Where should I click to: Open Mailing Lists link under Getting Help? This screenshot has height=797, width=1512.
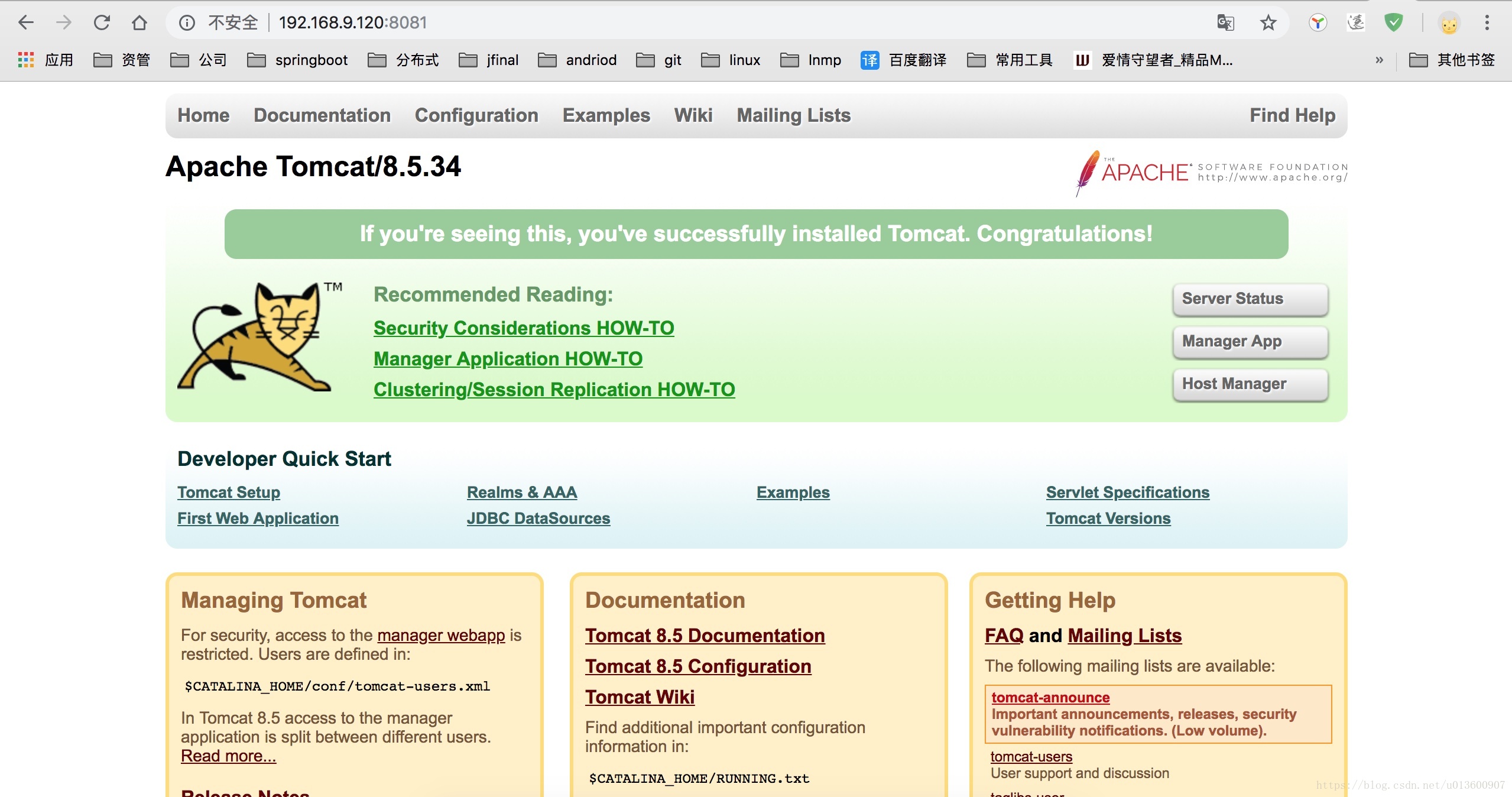pos(1124,636)
